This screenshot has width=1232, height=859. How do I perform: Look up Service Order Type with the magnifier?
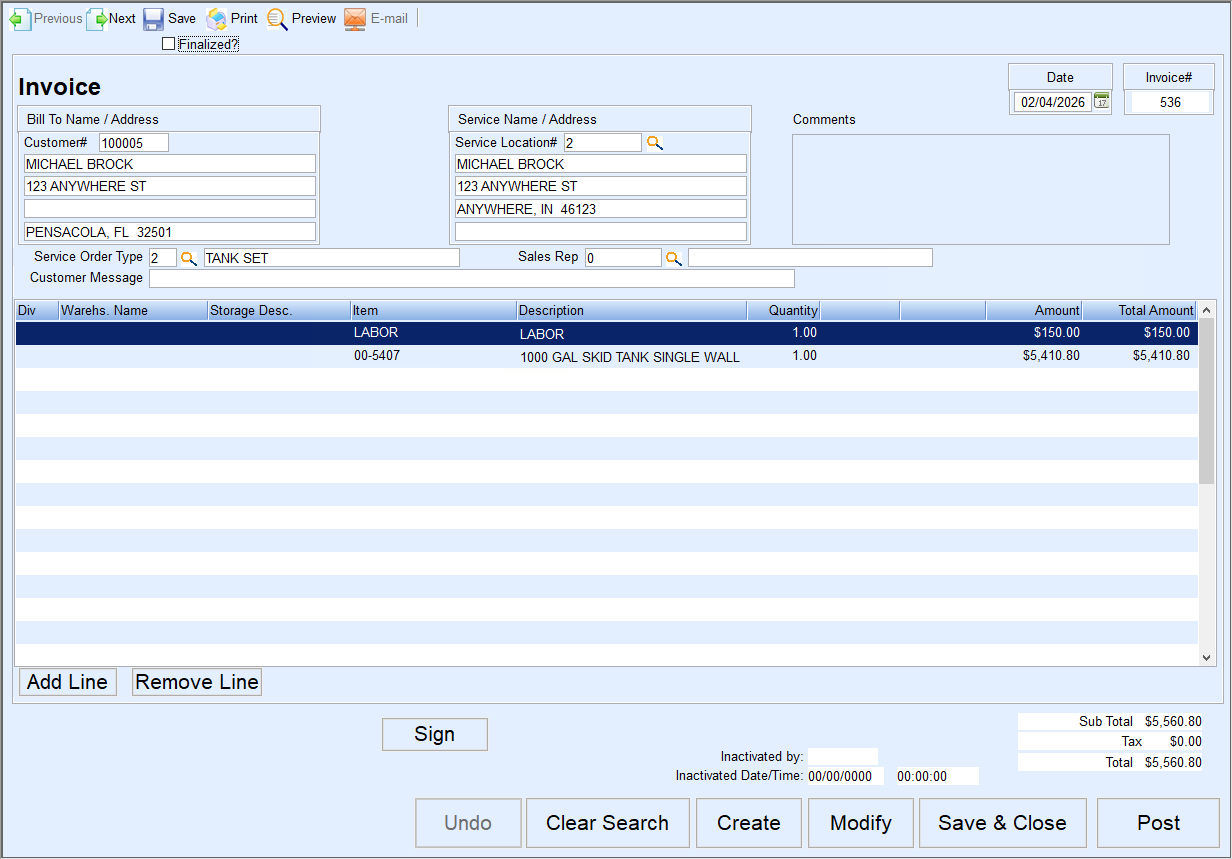[189, 258]
